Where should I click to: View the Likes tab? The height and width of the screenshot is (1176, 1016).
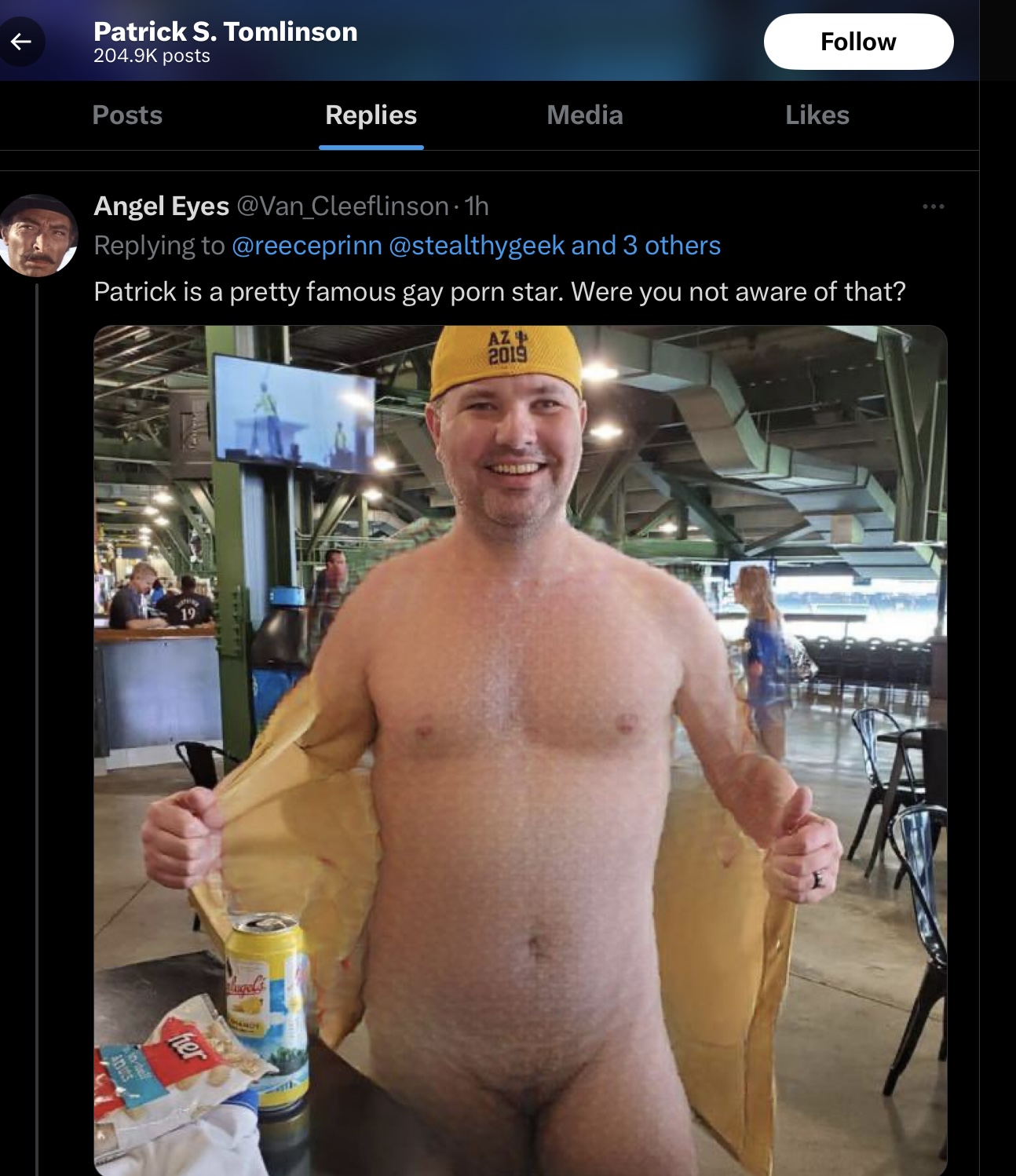pos(817,115)
